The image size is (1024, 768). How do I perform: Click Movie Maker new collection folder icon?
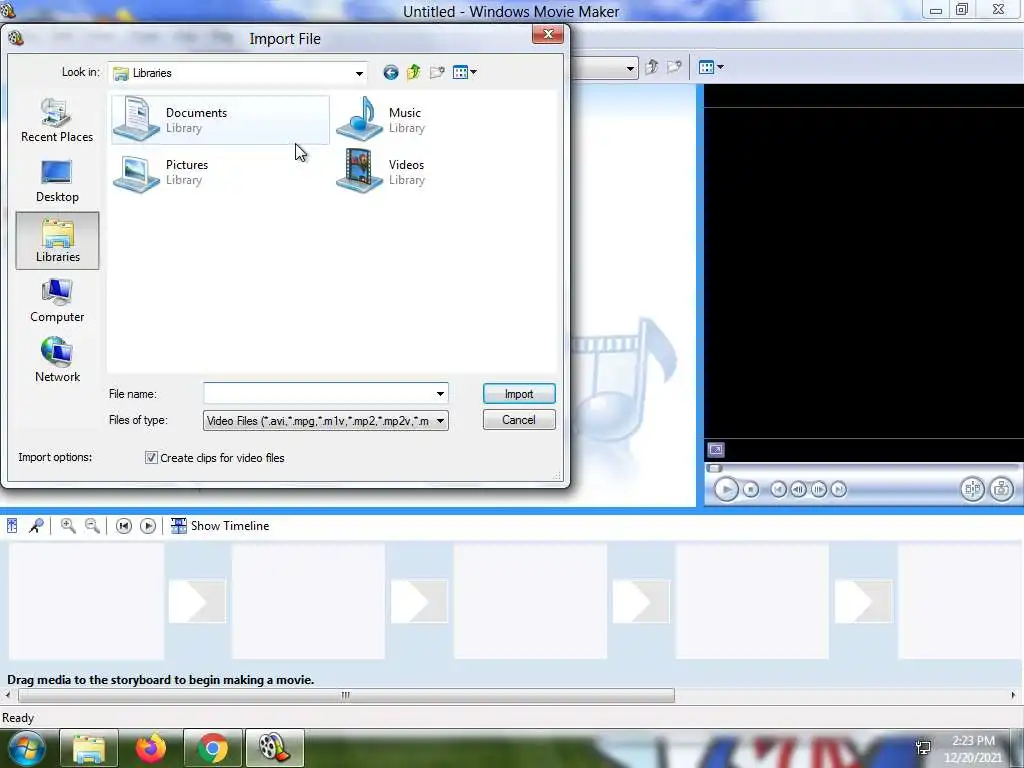click(674, 67)
